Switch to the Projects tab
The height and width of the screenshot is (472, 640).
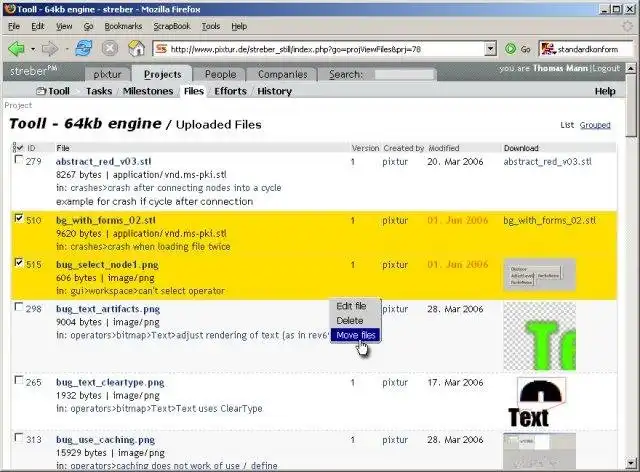coord(162,74)
